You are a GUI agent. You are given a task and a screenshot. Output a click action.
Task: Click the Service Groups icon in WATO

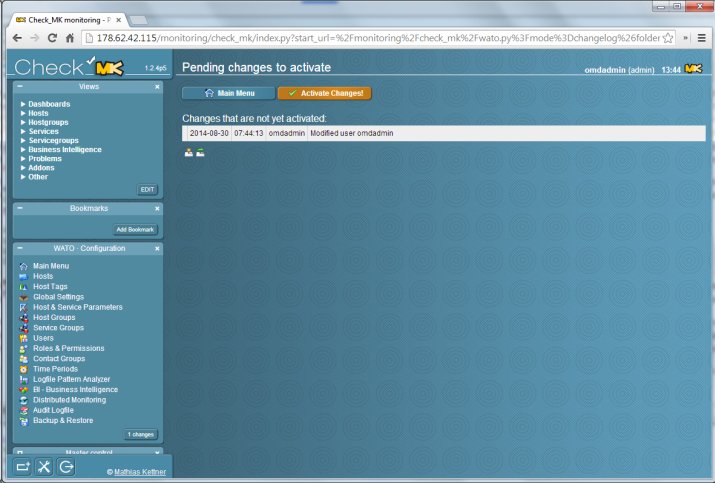[23, 328]
